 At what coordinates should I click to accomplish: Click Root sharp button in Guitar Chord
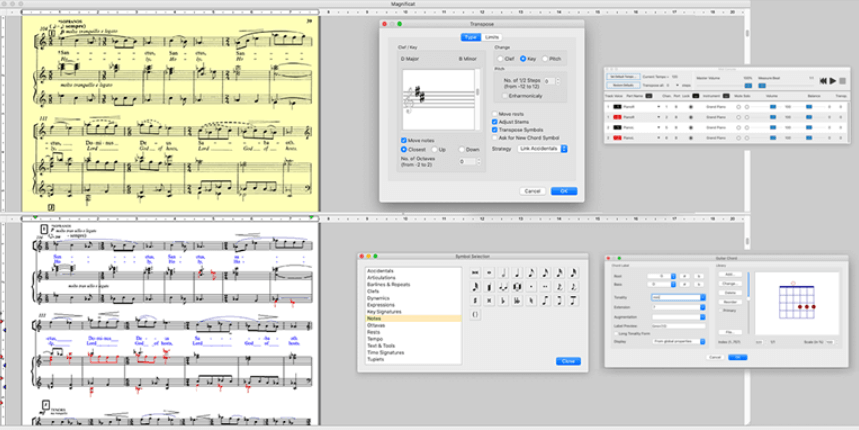685,276
